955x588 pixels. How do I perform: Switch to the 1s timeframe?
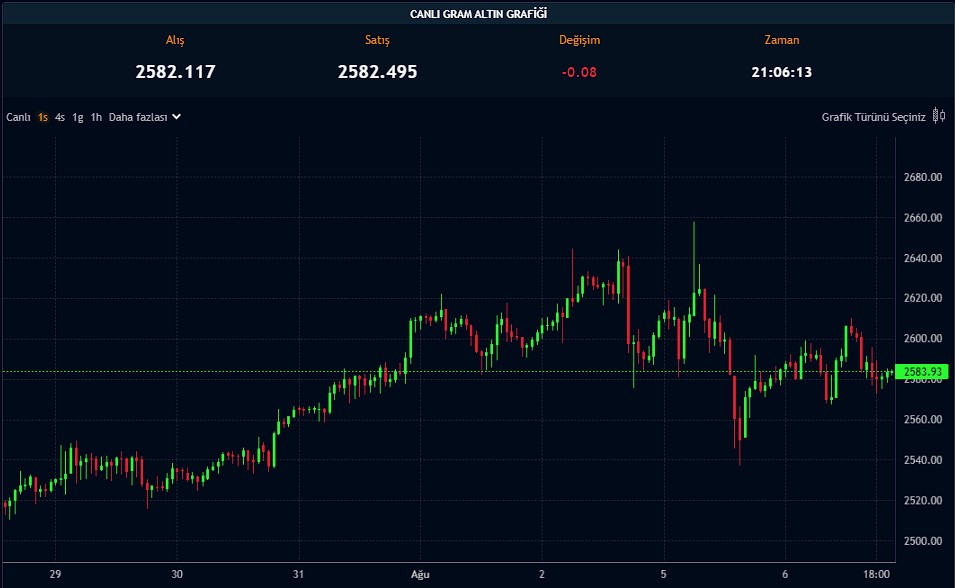43,117
